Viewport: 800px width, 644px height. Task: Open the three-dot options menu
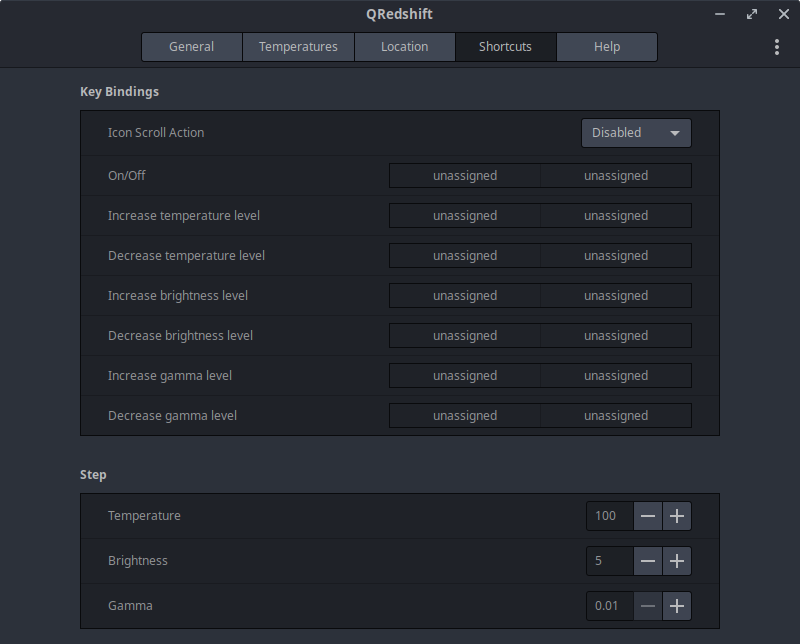(x=777, y=47)
